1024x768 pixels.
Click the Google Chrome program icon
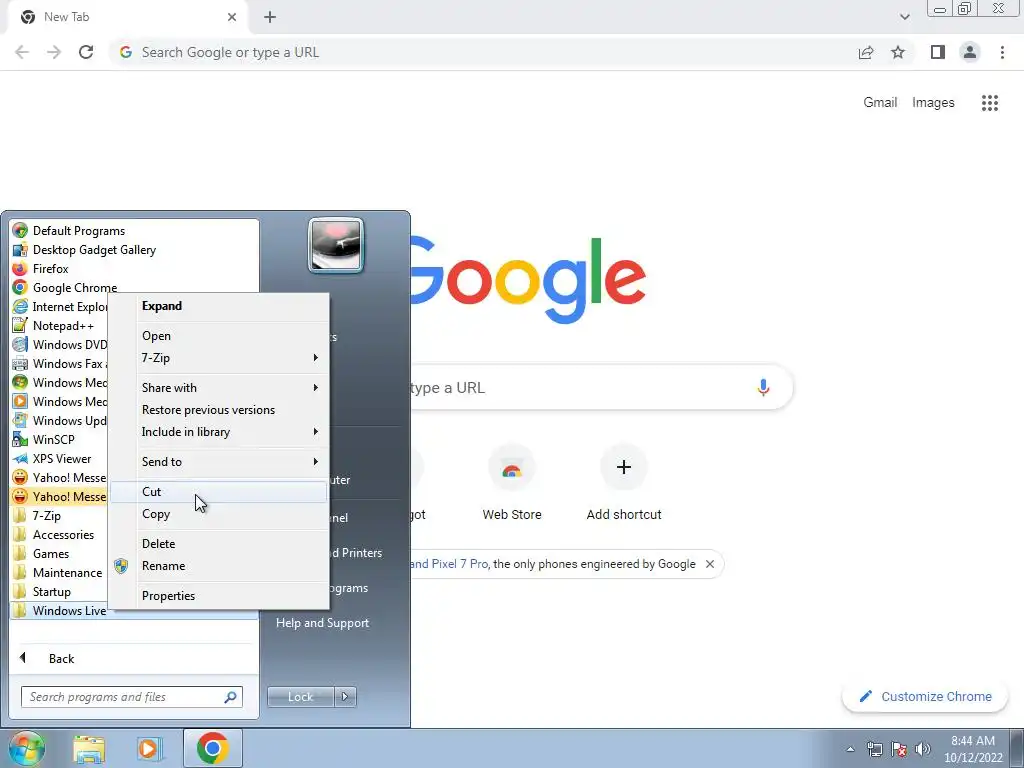point(20,287)
